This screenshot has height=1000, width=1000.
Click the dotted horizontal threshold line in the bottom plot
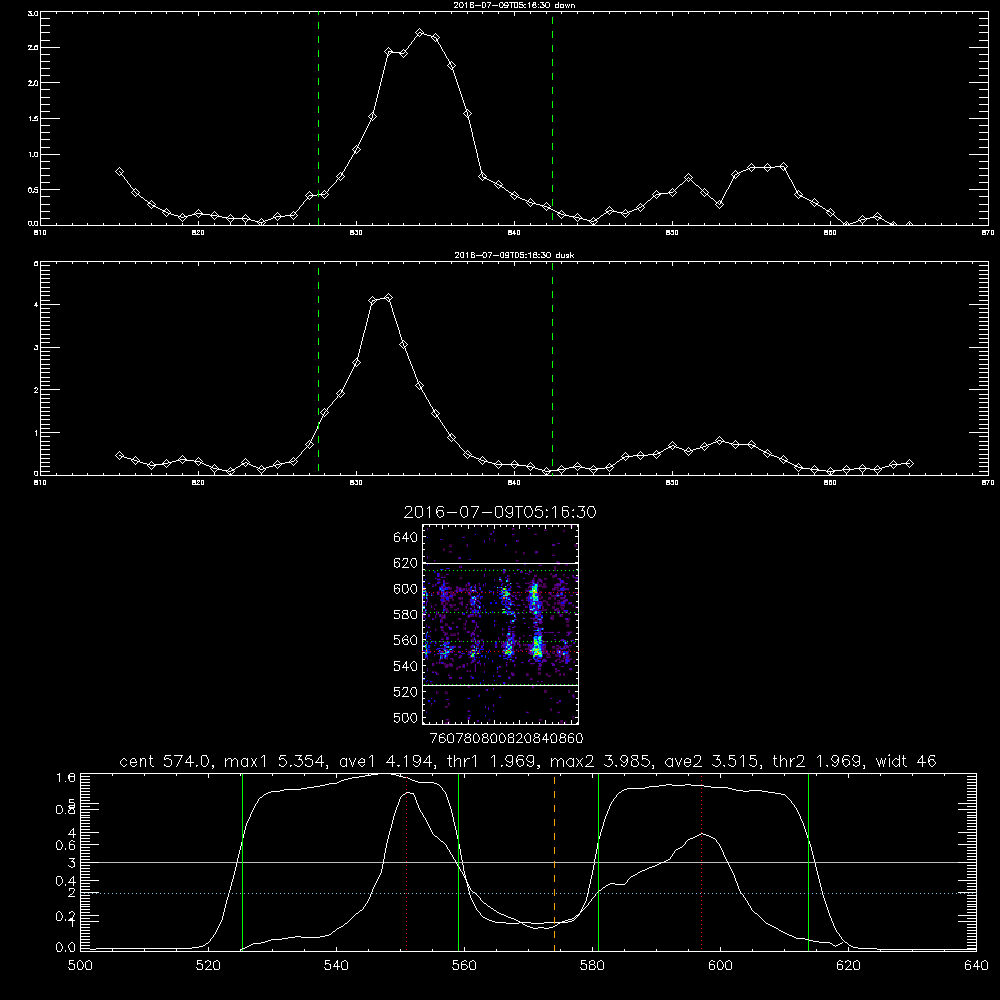[528, 893]
